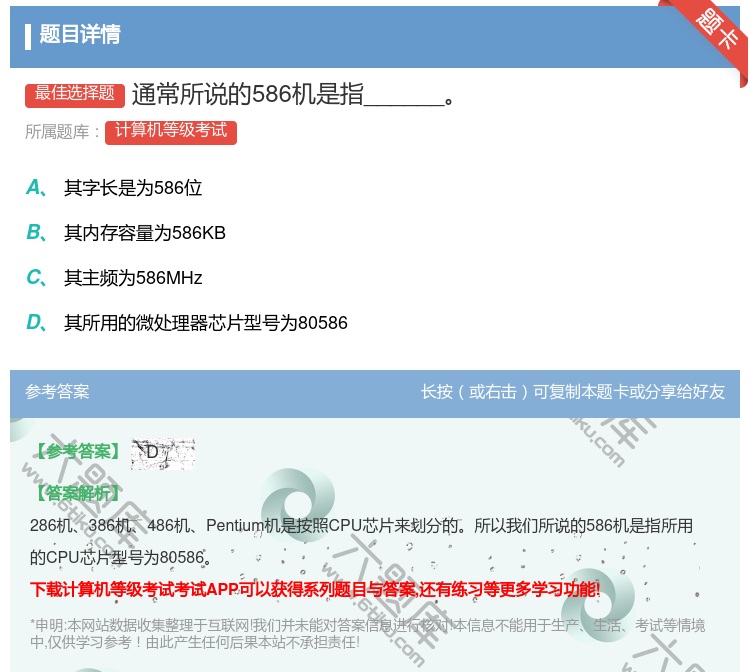Click the 【参考答案】 green label

coord(78,452)
